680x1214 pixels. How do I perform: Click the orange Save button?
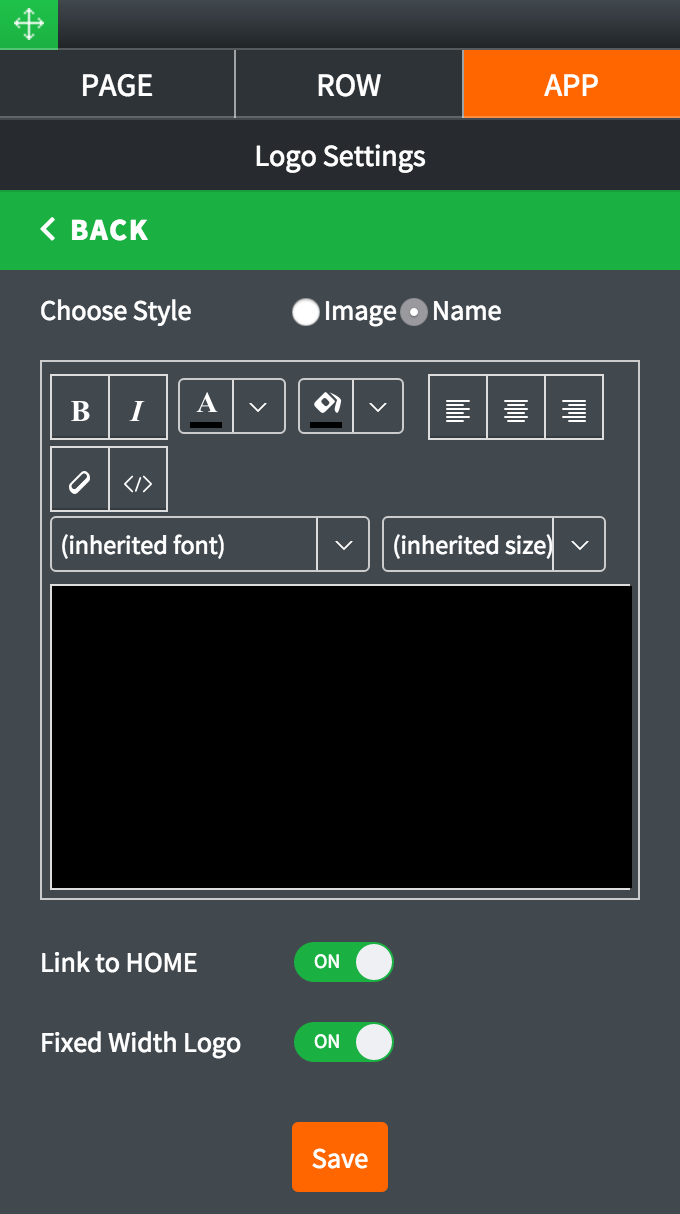point(340,1157)
